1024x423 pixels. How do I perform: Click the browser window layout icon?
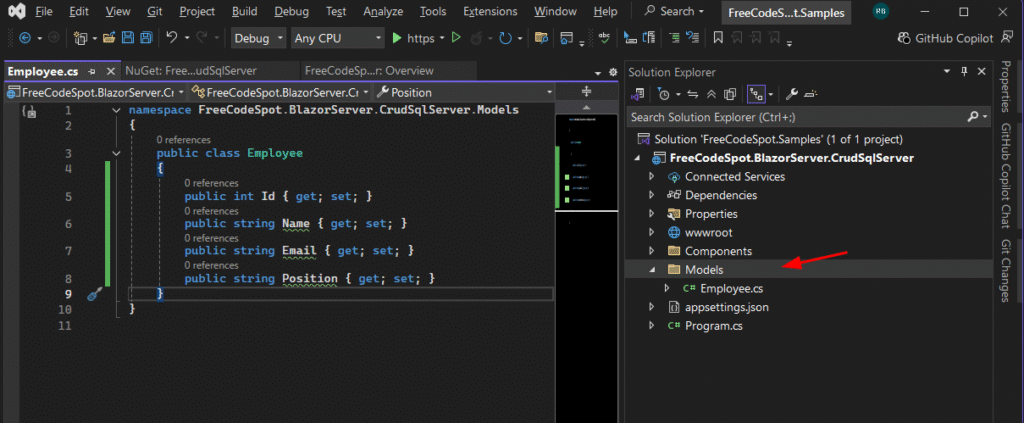pos(567,39)
